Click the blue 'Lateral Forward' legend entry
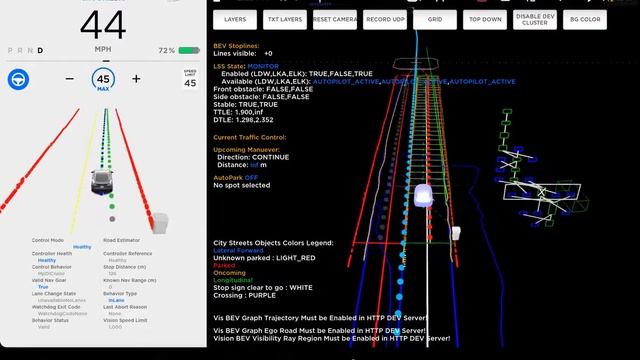Viewport: 640px width, 360px height. (x=238, y=250)
